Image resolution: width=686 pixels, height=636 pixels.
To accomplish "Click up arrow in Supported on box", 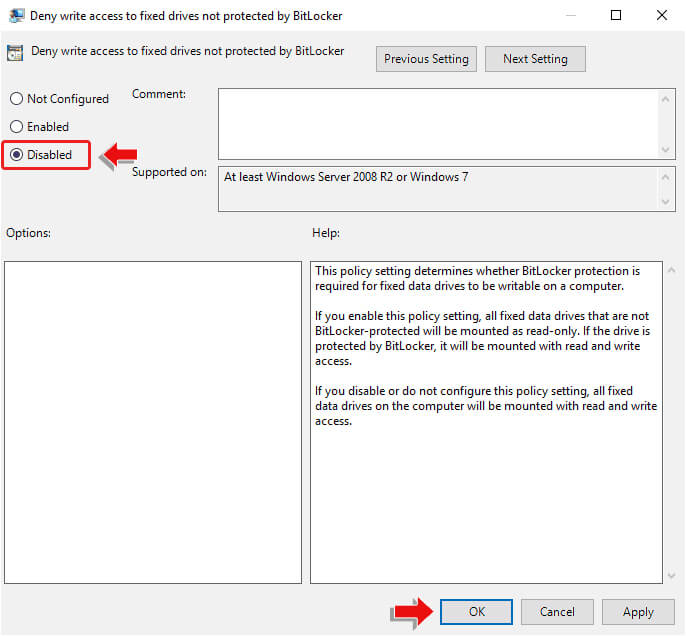I will coord(668,176).
